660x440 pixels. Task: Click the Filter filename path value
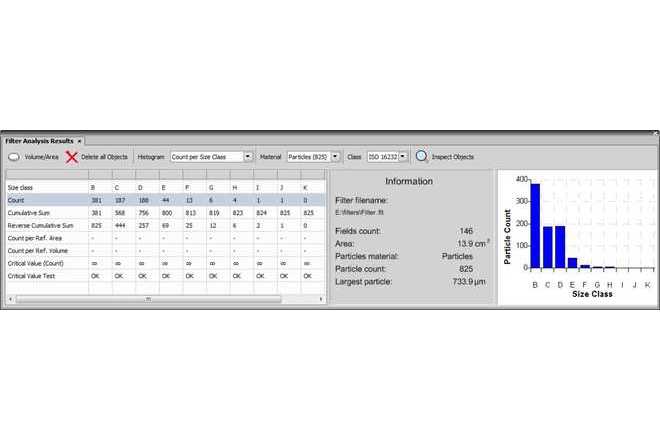pyautogui.click(x=359, y=213)
